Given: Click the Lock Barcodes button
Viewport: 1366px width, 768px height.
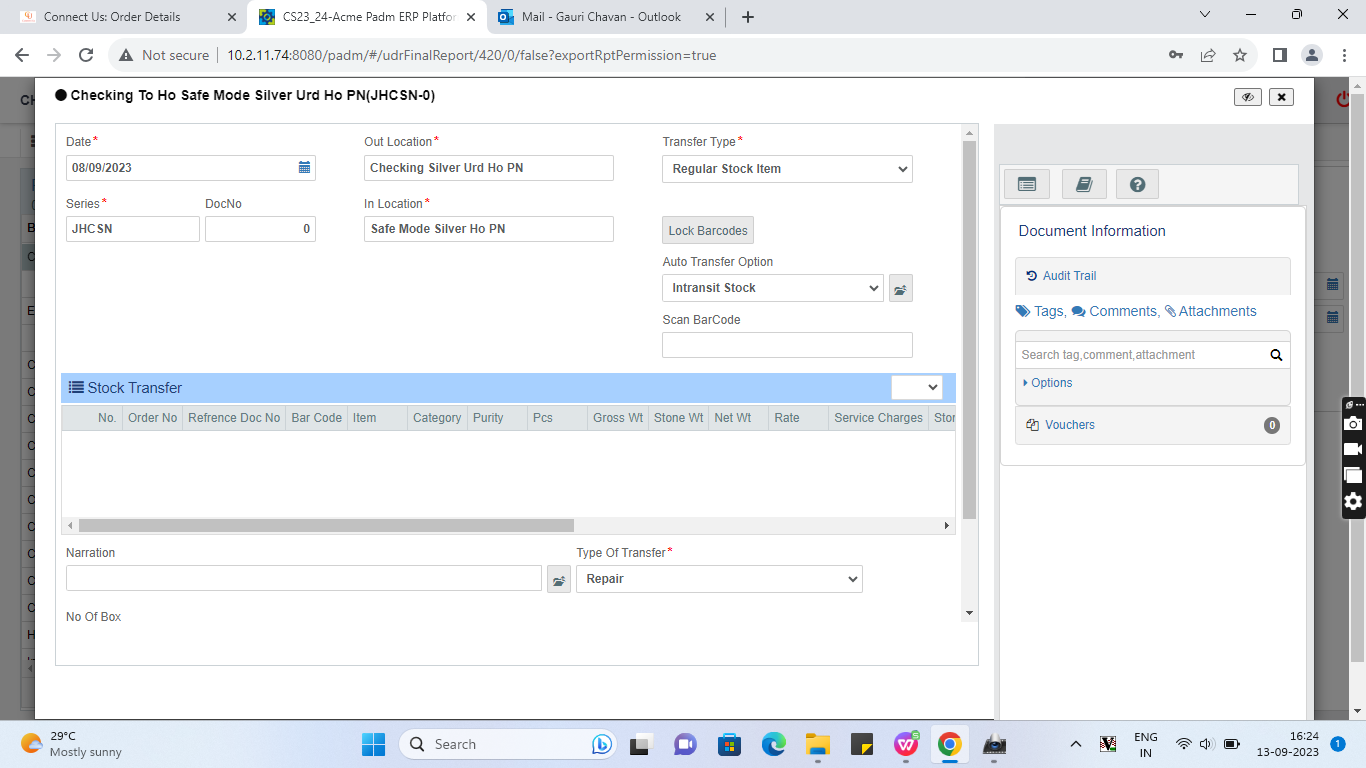Looking at the screenshot, I should (708, 230).
